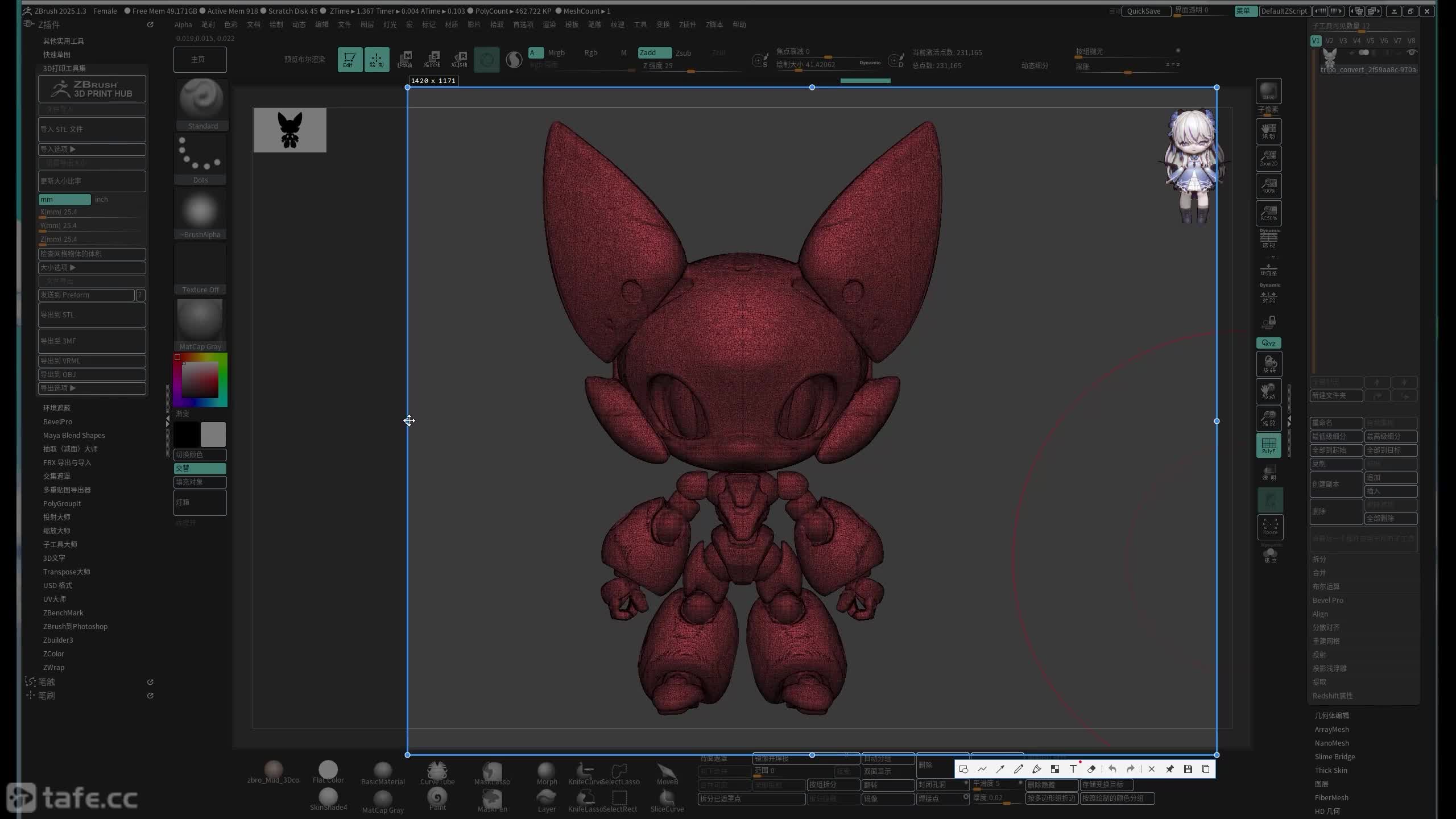Select the SliceCurve brush
Viewport: 1456px width, 819px height.
point(667,801)
